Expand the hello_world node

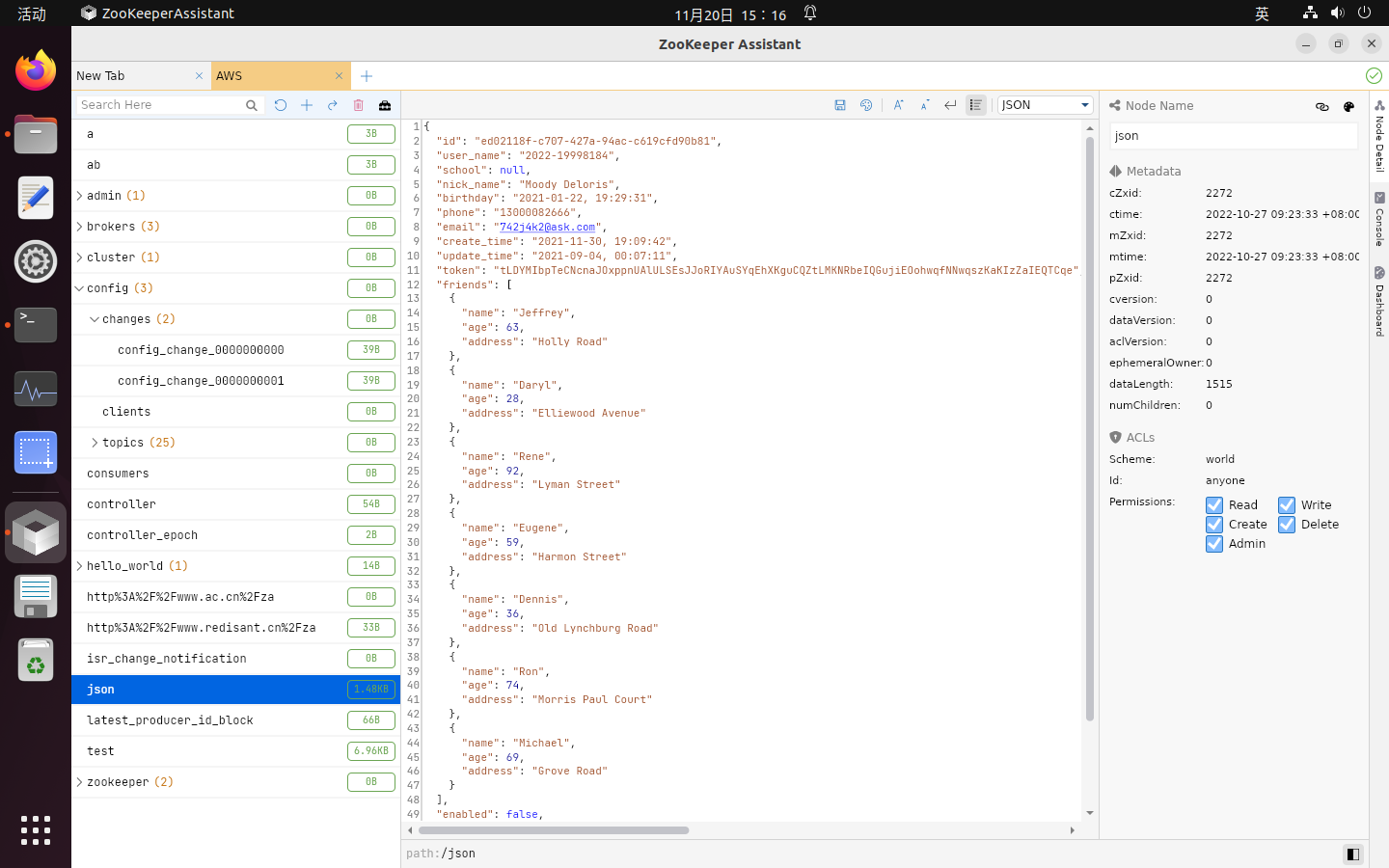click(x=79, y=566)
